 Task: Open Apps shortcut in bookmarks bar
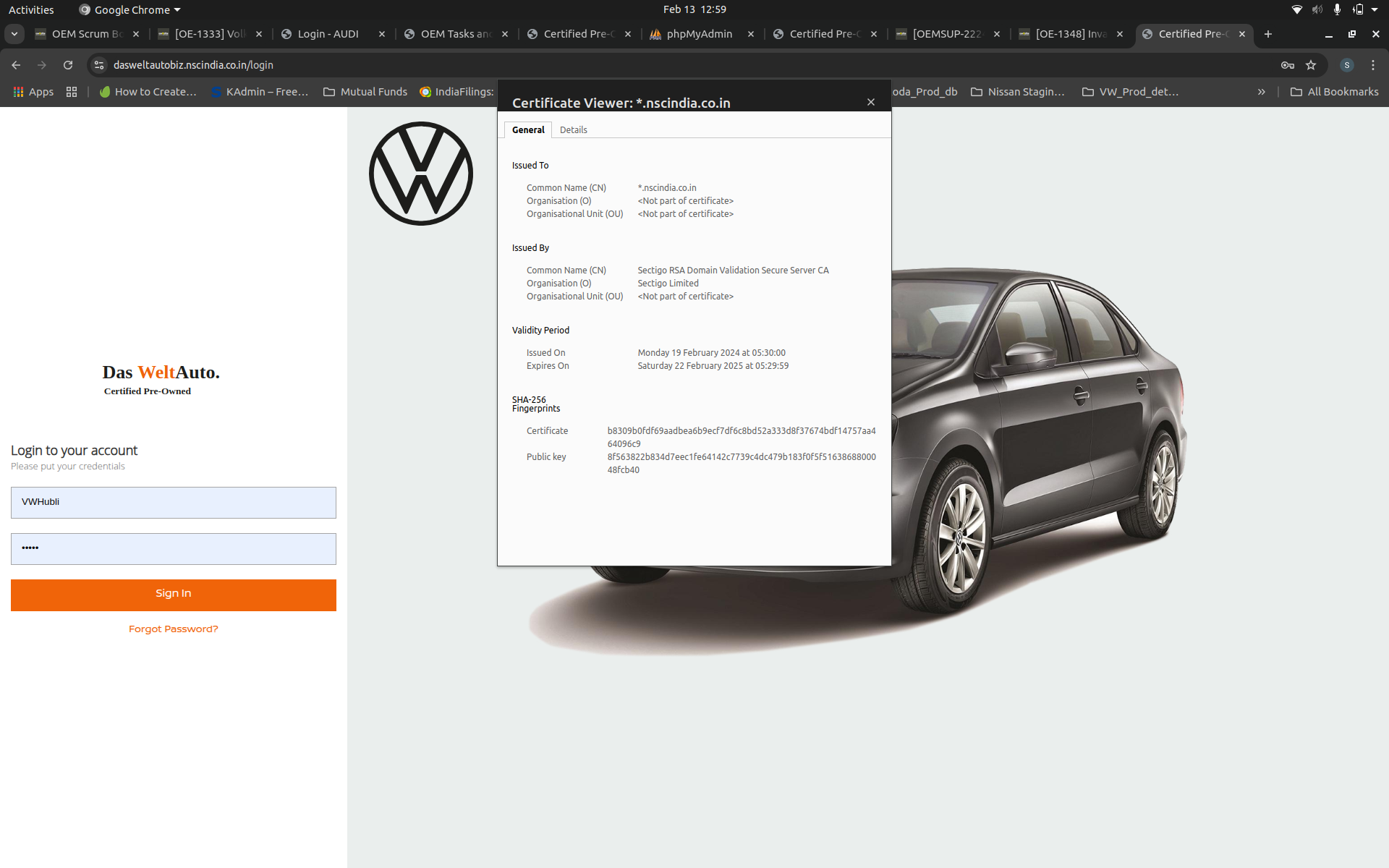point(33,92)
